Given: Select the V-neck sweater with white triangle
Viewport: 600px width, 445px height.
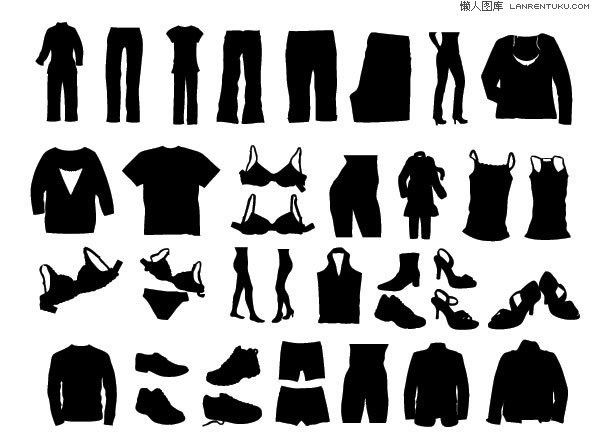Looking at the screenshot, I should 72,190.
